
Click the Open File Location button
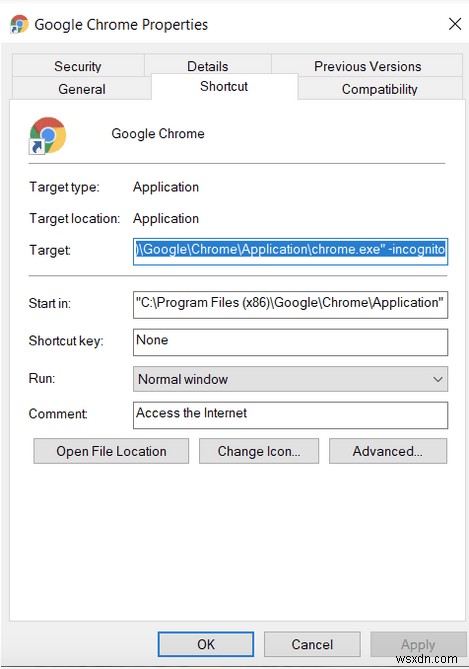click(111, 451)
